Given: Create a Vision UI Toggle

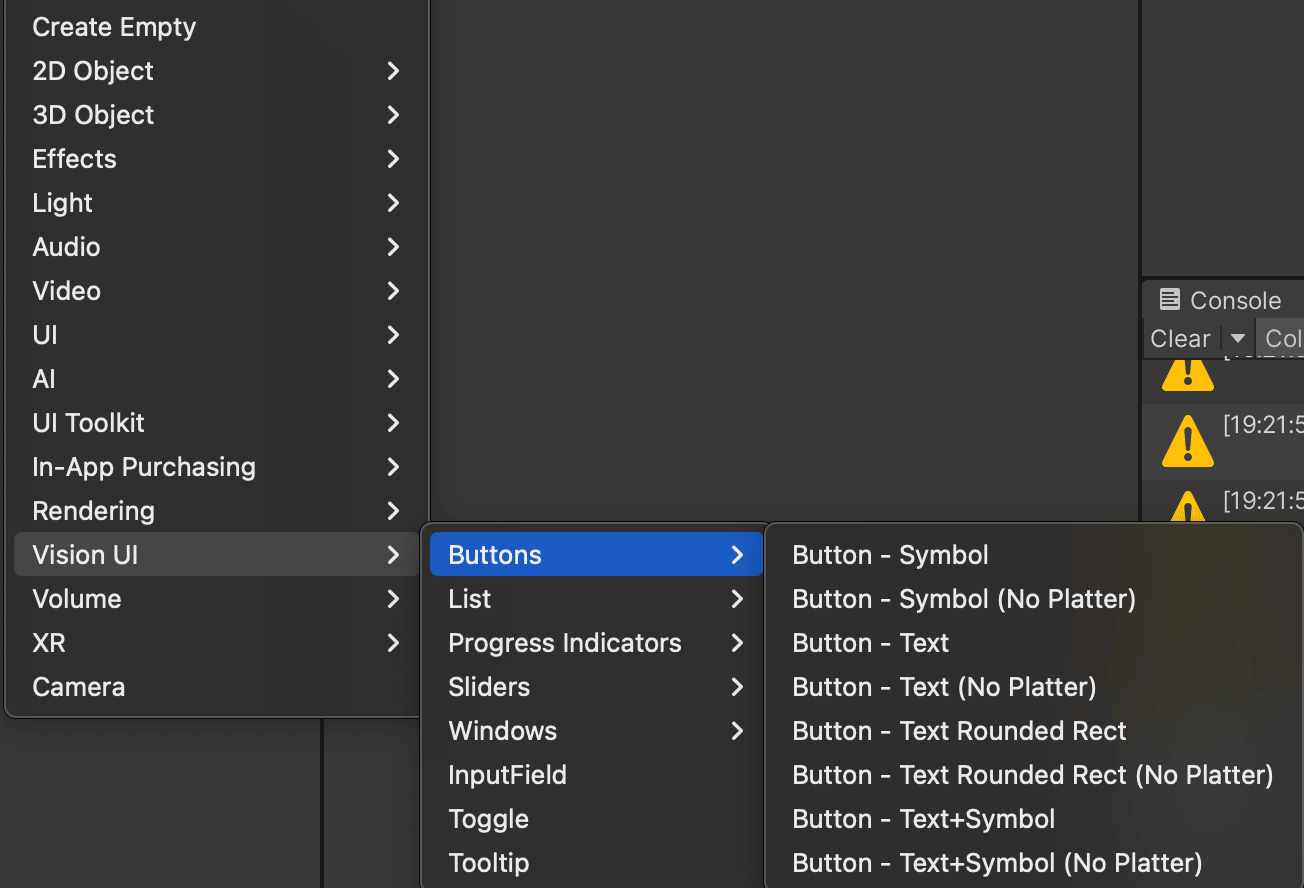Looking at the screenshot, I should coord(596,819).
